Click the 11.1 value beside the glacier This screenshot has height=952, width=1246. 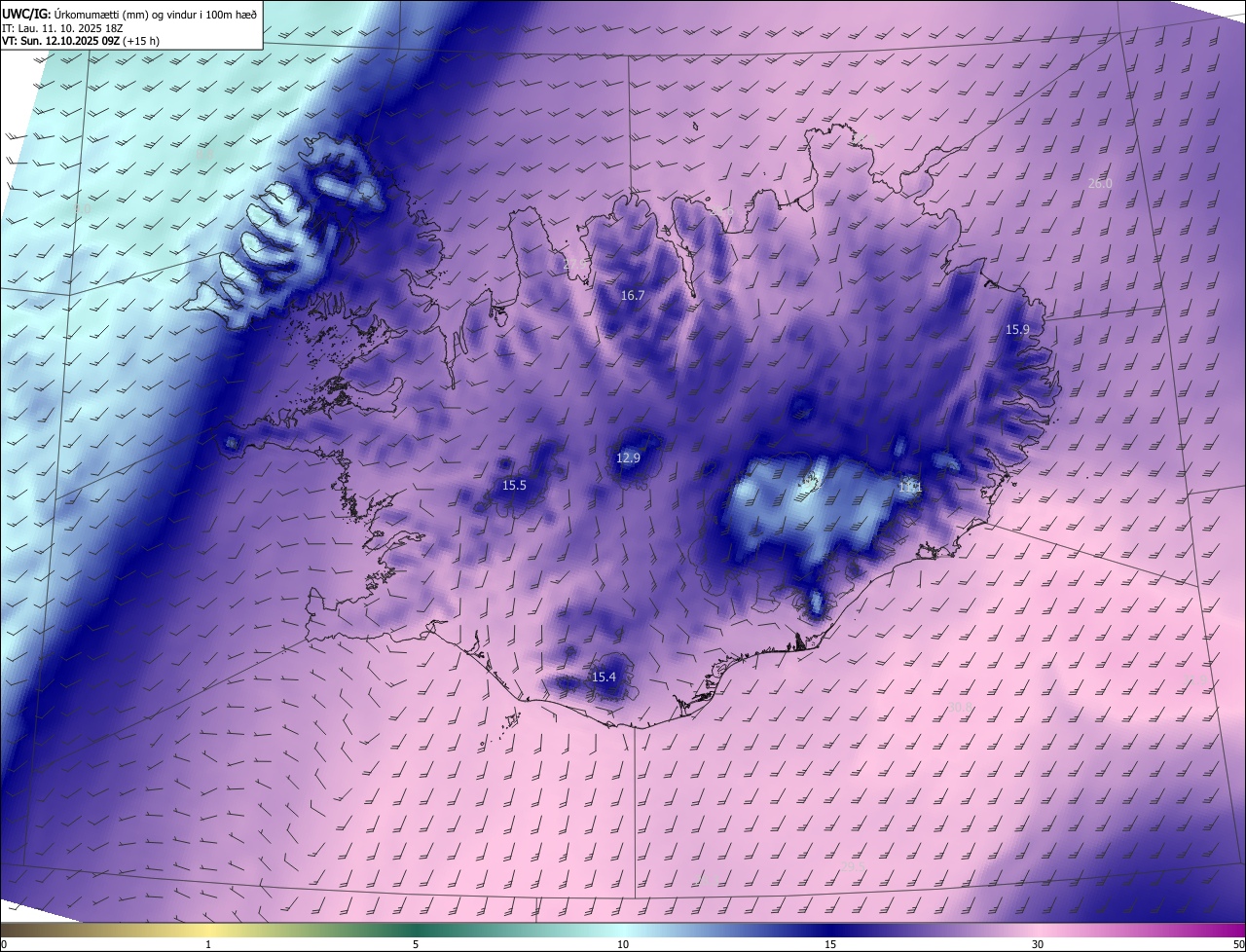point(910,487)
